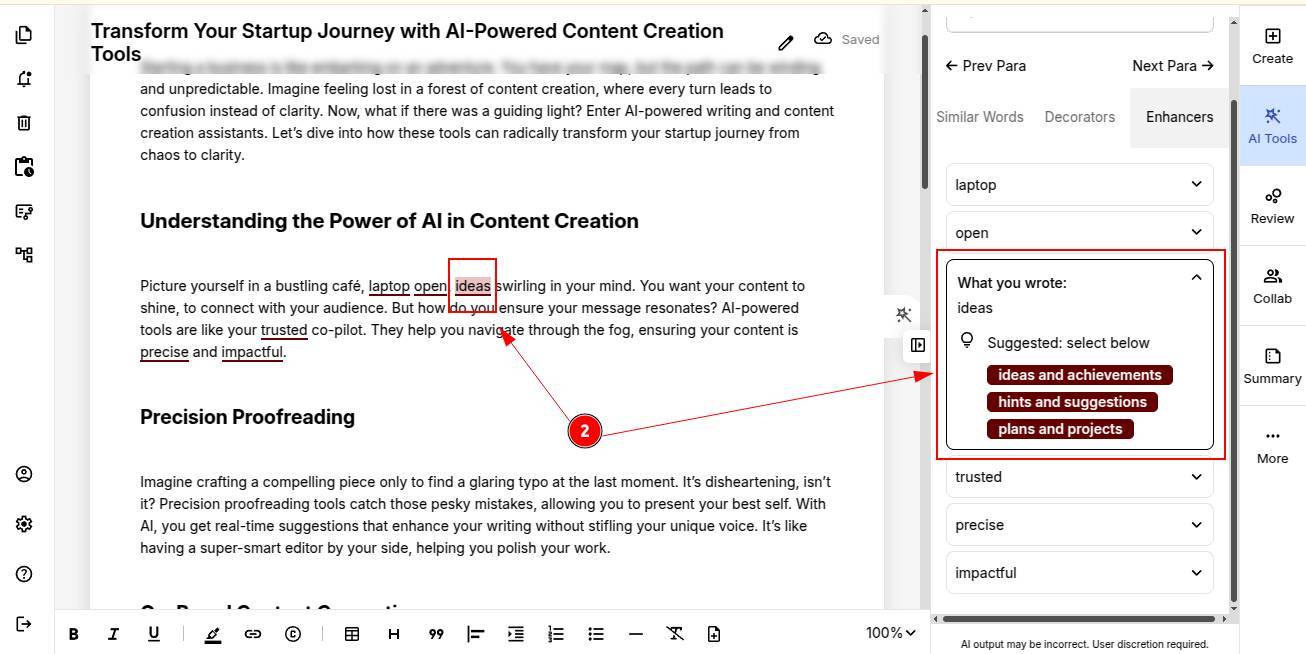This screenshot has height=654, width=1306.
Task: Collapse the 'ideas' suggestion panel
Action: click(1196, 279)
